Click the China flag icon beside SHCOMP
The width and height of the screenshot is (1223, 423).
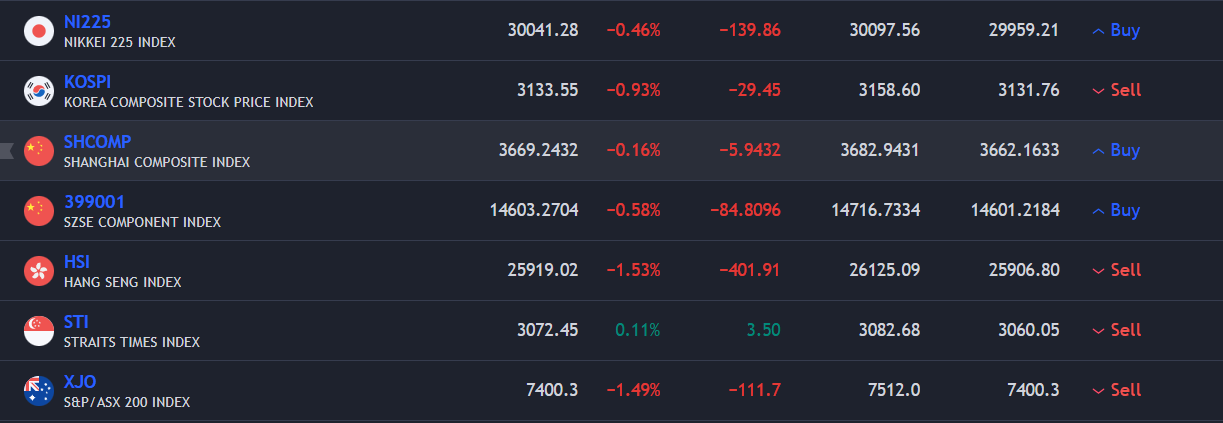click(38, 151)
